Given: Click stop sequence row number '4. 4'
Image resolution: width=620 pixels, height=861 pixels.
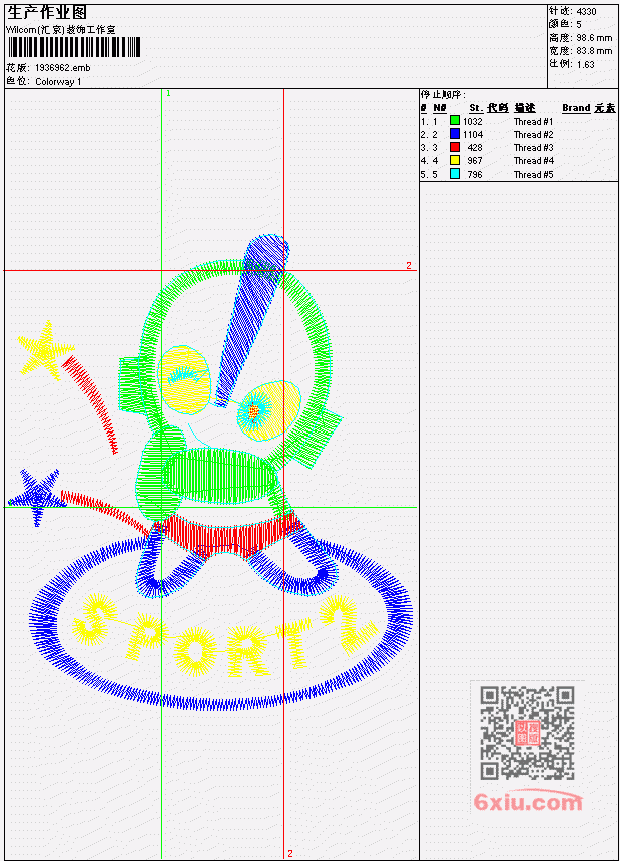Looking at the screenshot, I should coord(429,161).
